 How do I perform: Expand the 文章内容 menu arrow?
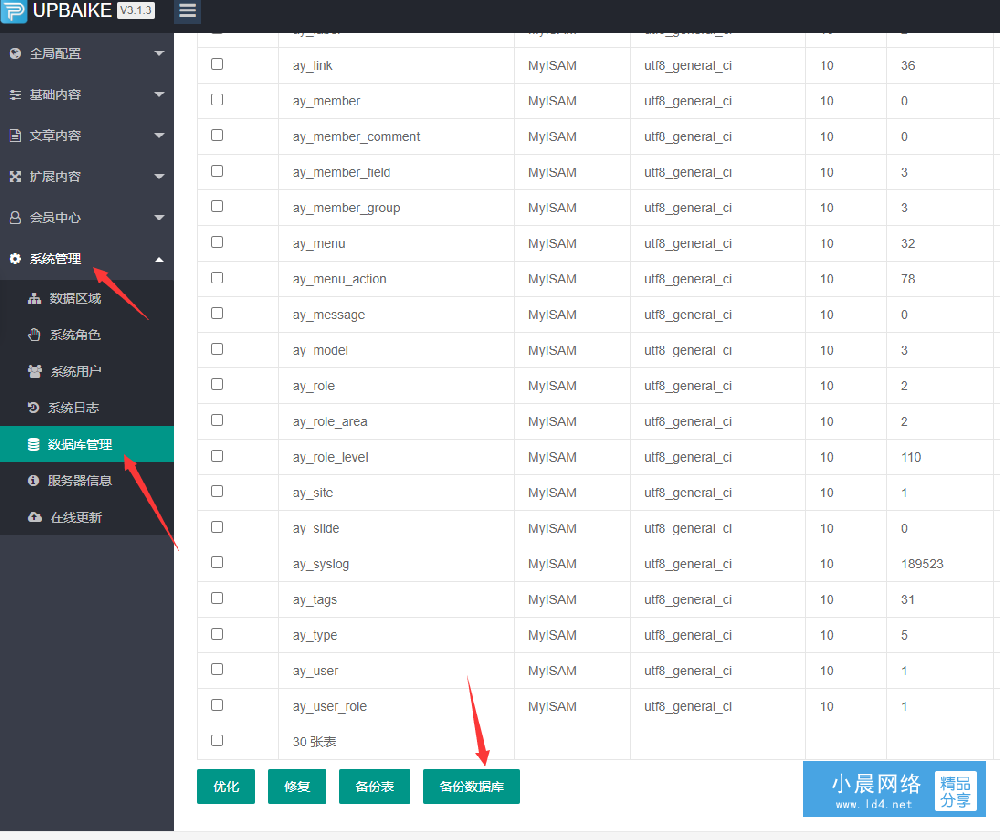tap(159, 135)
